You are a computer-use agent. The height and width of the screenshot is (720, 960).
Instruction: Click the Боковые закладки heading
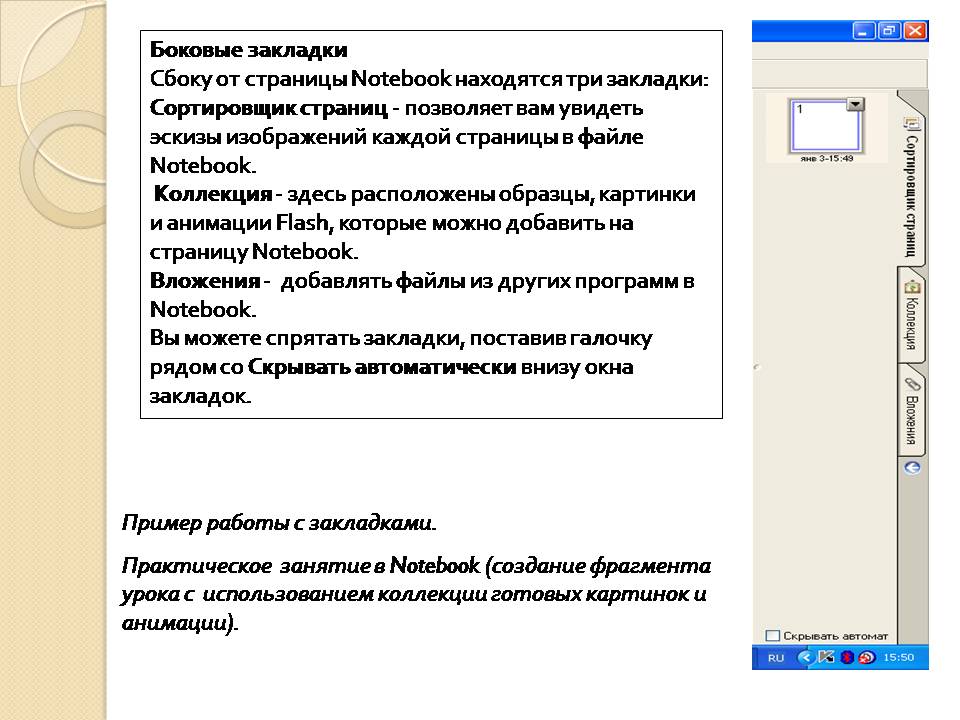(x=249, y=50)
